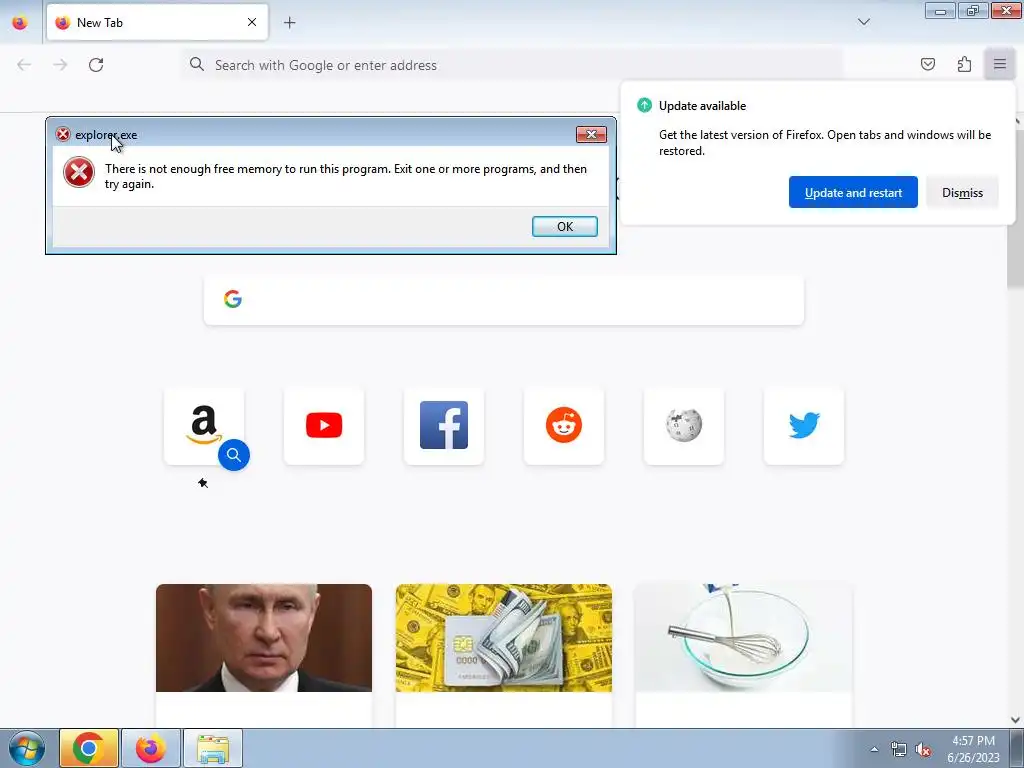The height and width of the screenshot is (768, 1024).
Task: Click the pinned marker under Amazon tile
Action: [203, 483]
